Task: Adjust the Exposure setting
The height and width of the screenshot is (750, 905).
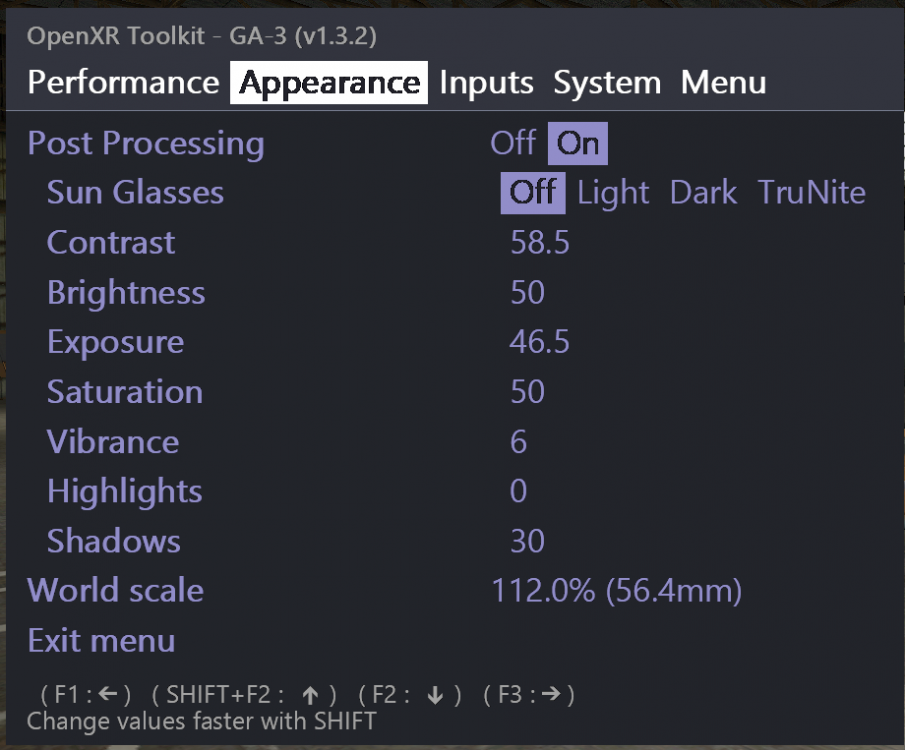Action: tap(539, 341)
